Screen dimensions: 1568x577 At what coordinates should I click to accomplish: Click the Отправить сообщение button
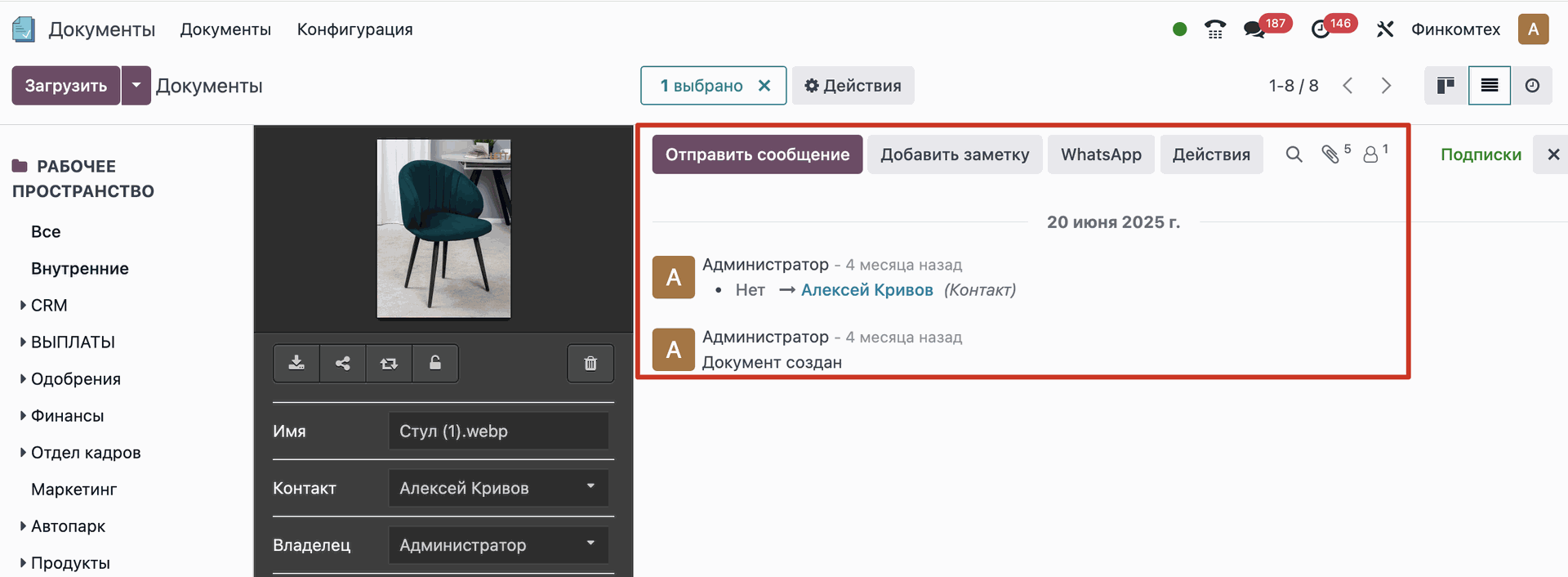[x=757, y=154]
